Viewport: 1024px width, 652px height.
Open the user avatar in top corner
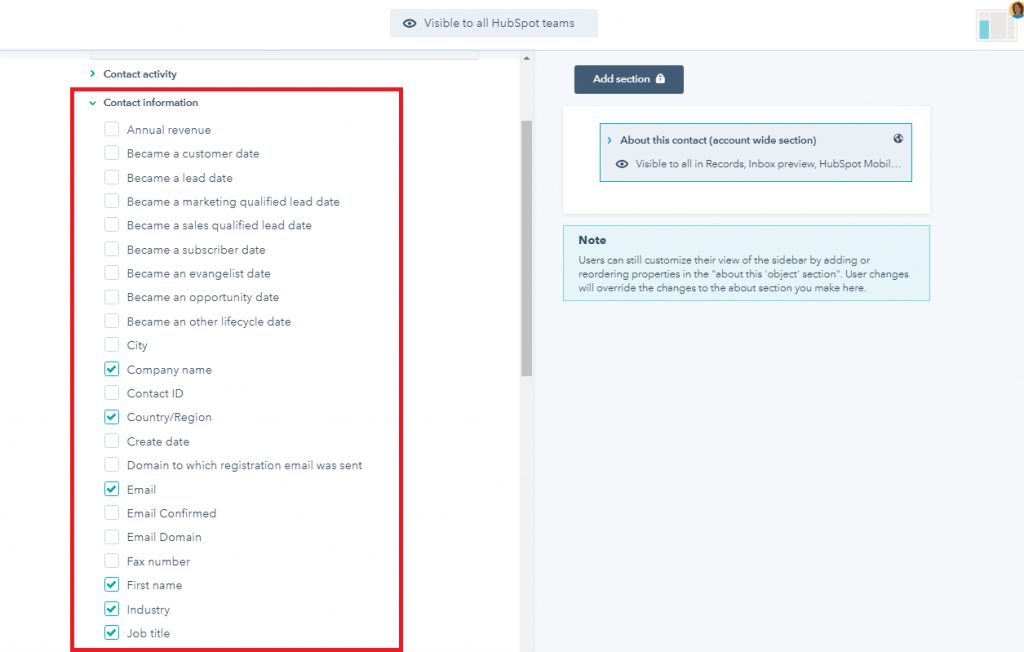point(1017,8)
